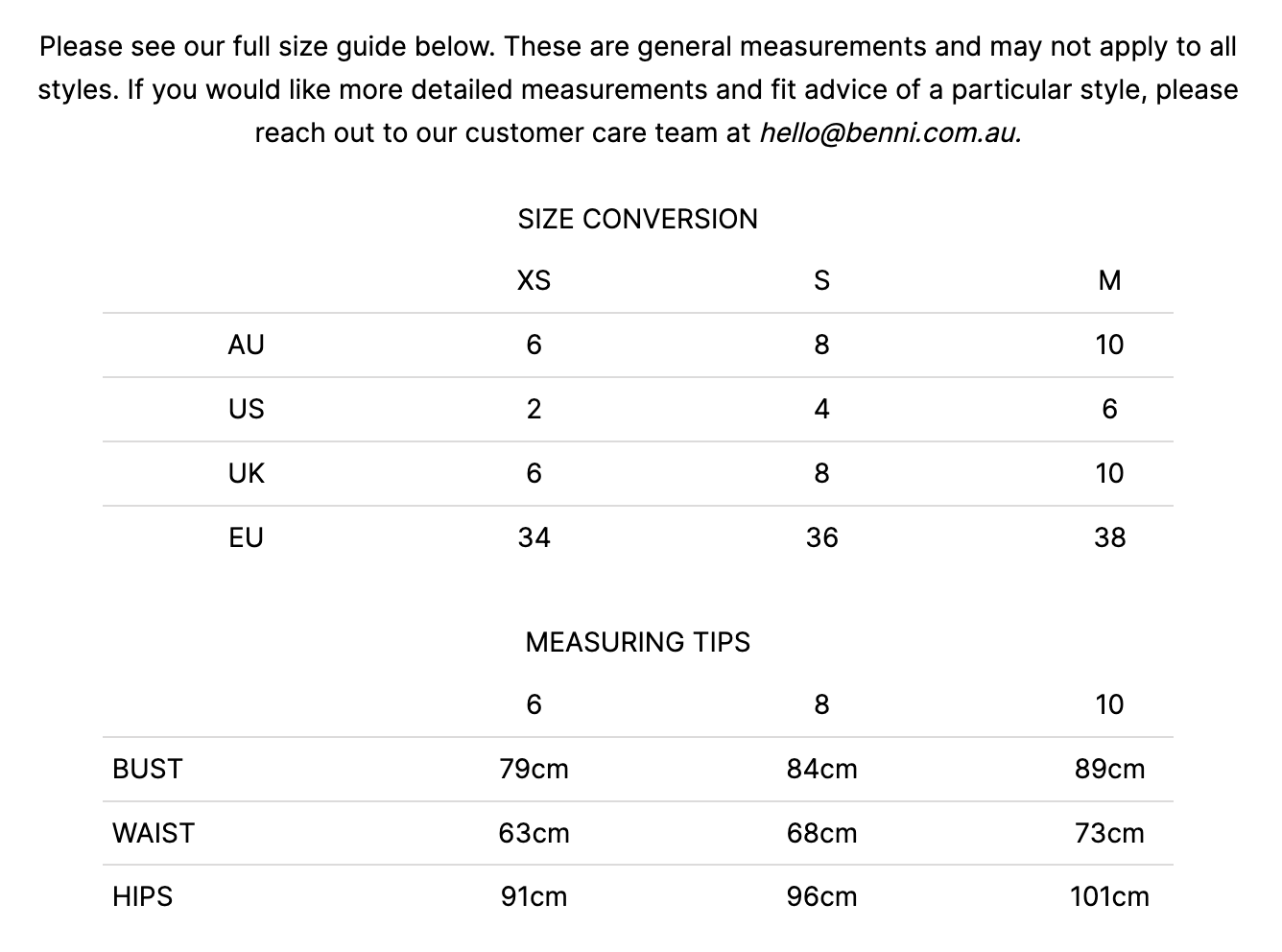The image size is (1282, 952).
Task: Click the UK row label
Action: (x=246, y=473)
